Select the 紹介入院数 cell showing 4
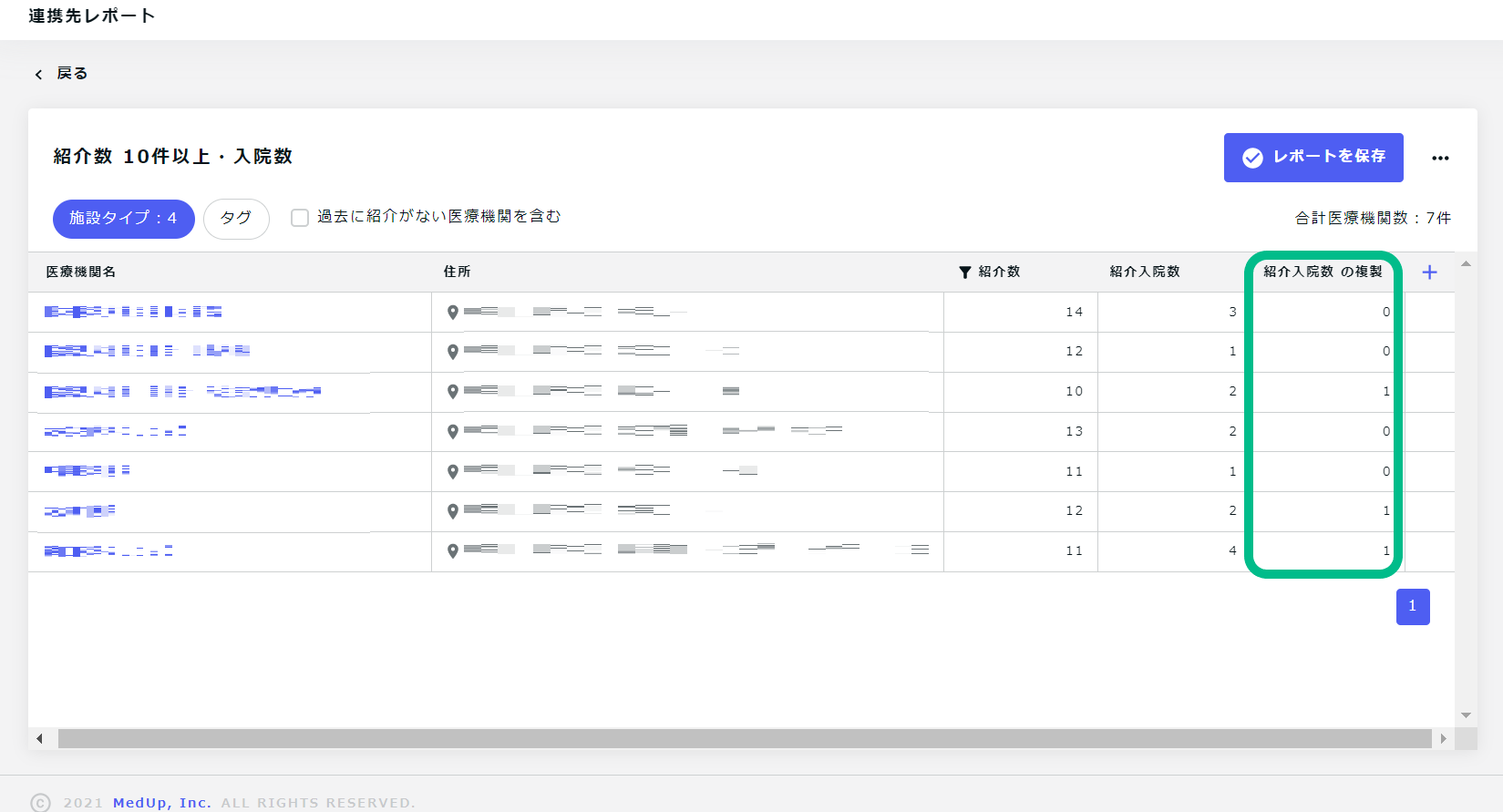 pos(1175,551)
